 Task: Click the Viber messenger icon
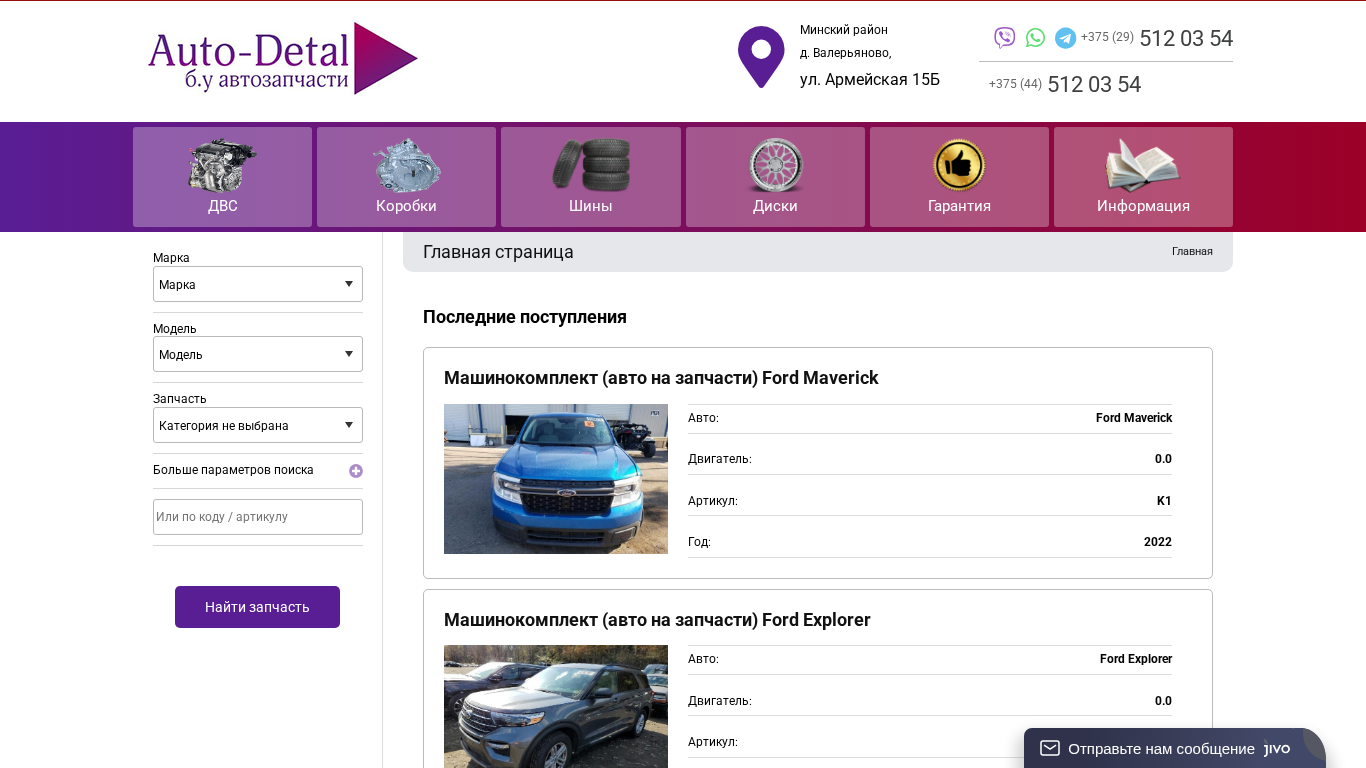pyautogui.click(x=1004, y=38)
